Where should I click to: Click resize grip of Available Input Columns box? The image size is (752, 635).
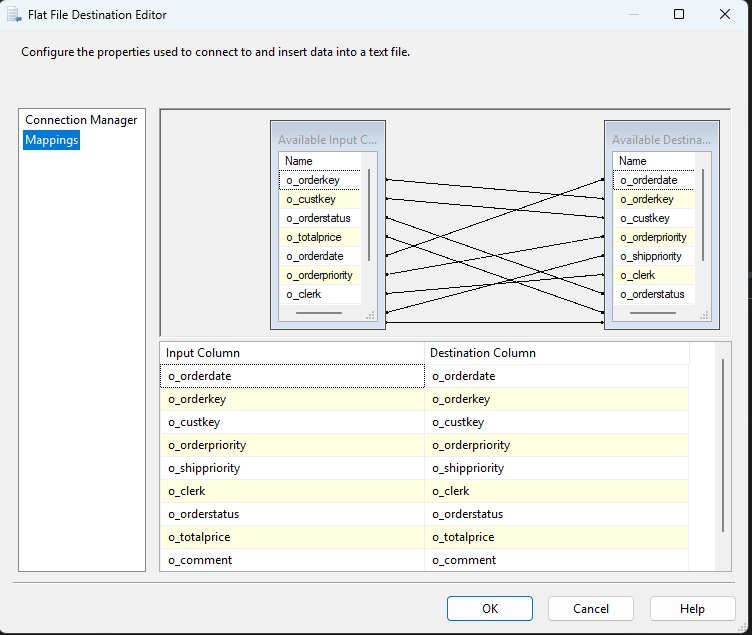coord(370,316)
